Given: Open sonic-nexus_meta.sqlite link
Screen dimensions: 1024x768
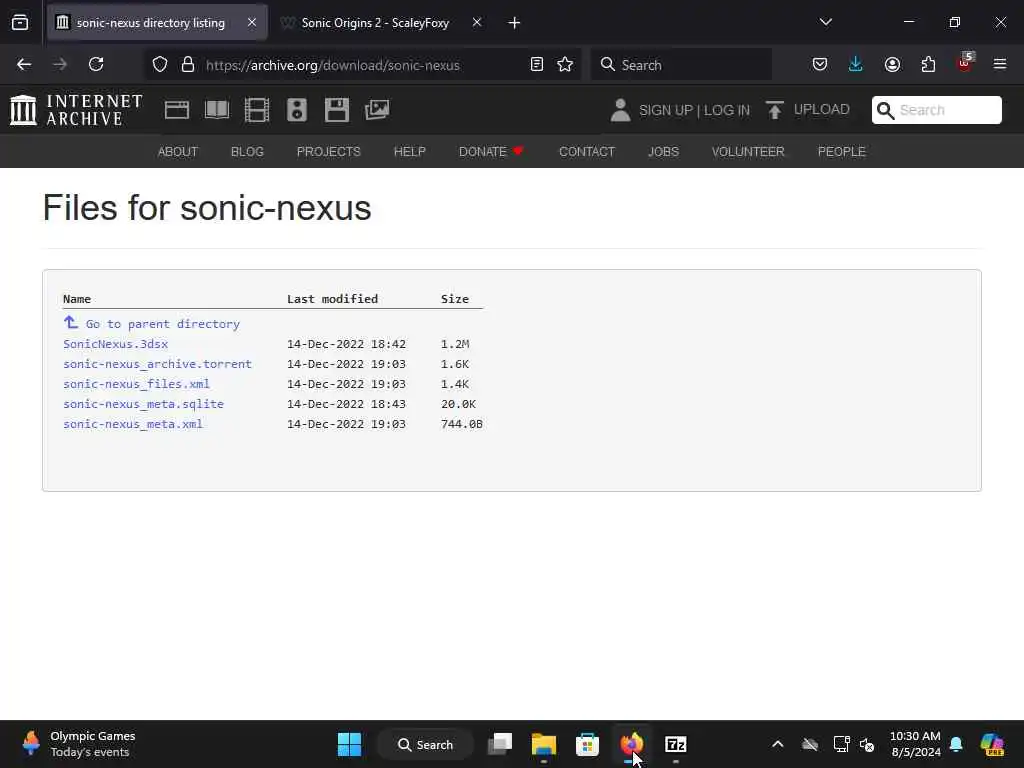Looking at the screenshot, I should tap(144, 404).
